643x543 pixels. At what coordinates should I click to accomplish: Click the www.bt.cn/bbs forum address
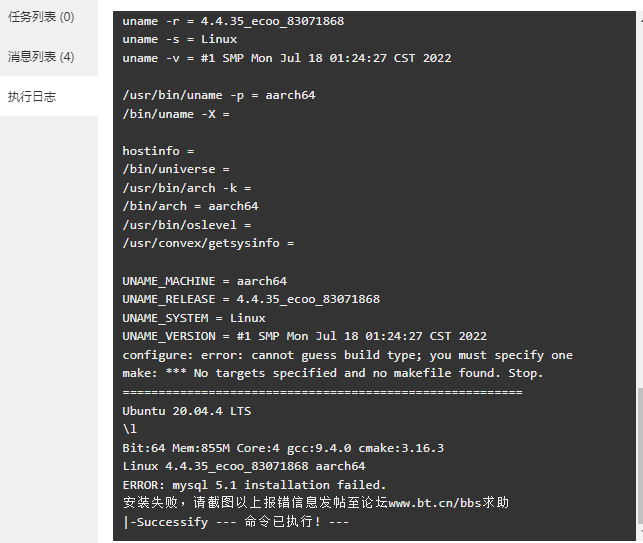click(434, 503)
